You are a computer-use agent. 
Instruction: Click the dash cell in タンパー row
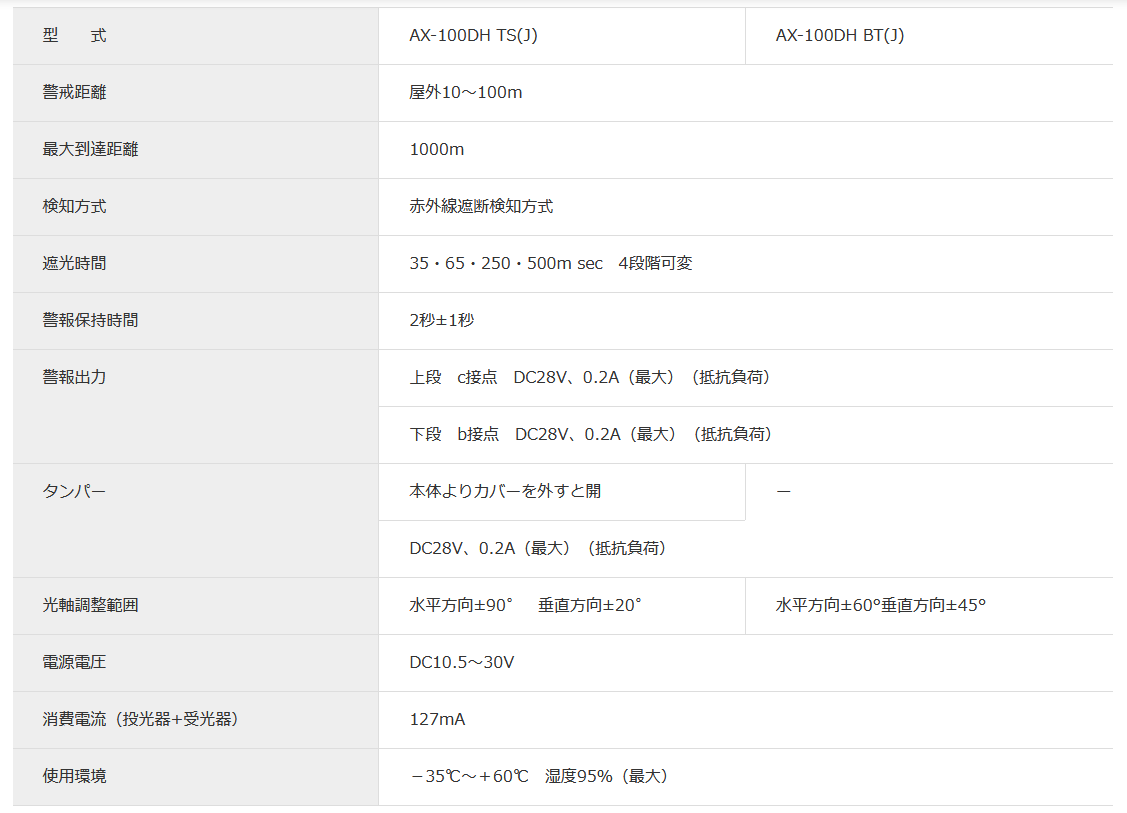coord(929,492)
